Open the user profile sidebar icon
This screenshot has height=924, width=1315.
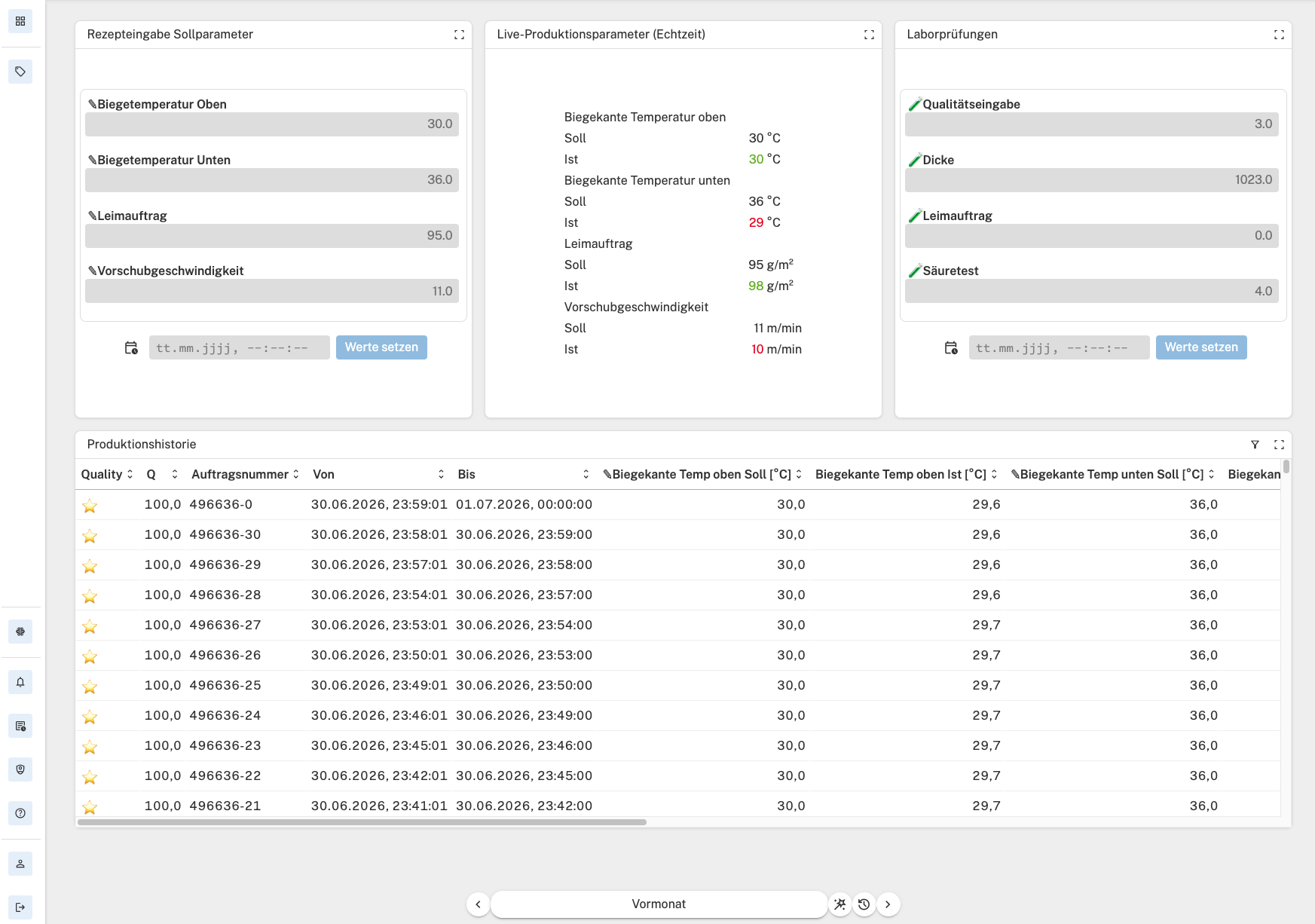(20, 864)
